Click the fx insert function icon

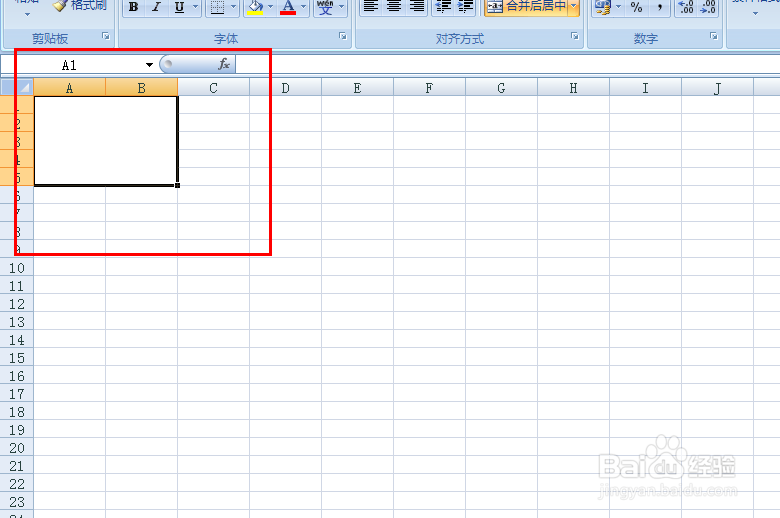click(x=224, y=64)
